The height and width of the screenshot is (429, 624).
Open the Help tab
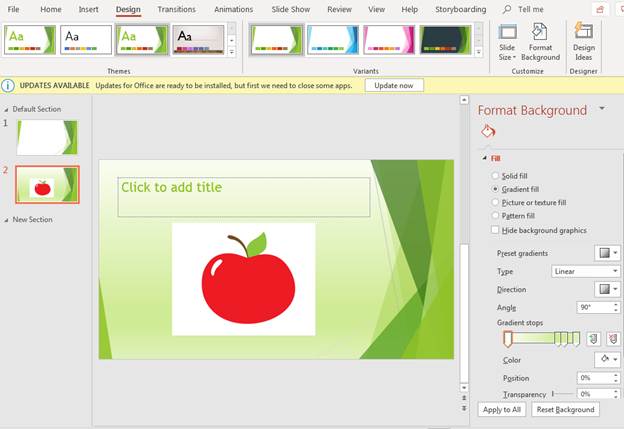(x=410, y=9)
